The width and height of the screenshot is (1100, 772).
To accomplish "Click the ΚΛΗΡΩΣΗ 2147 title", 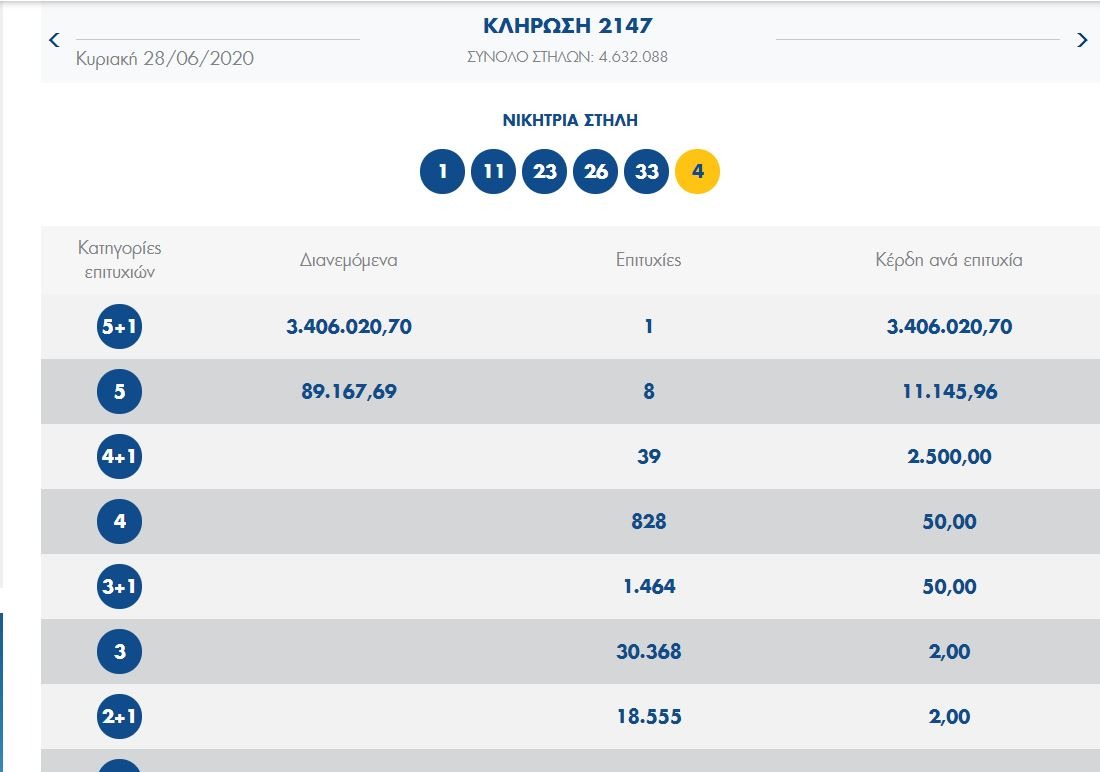I will pos(567,26).
